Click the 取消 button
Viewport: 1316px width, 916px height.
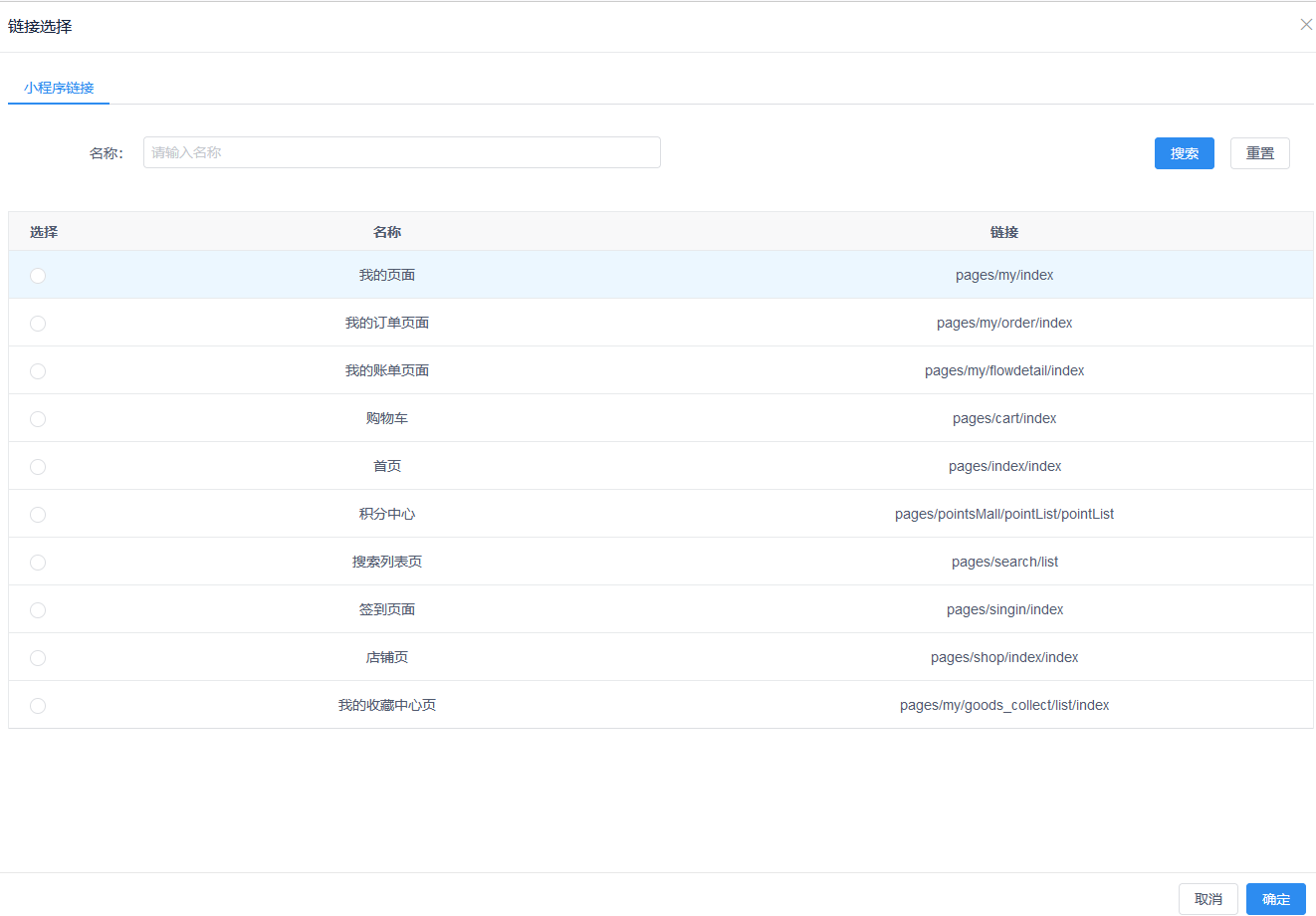point(1208,899)
